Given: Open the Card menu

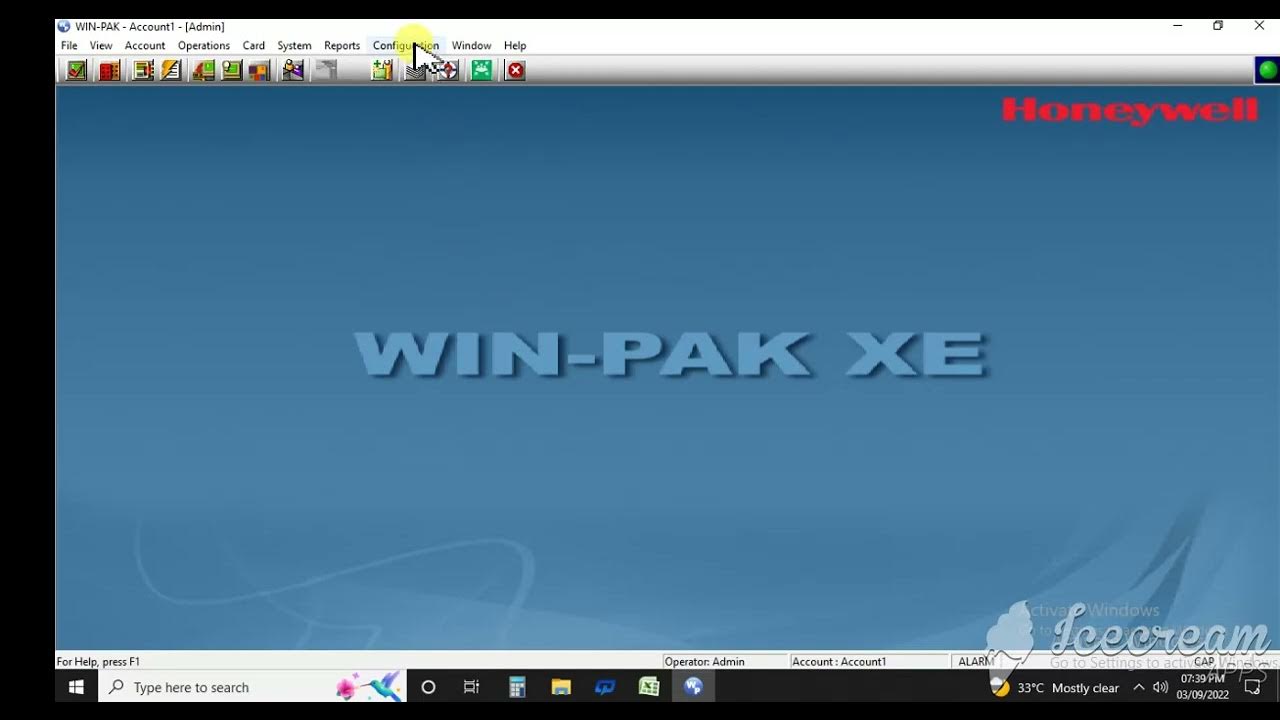Looking at the screenshot, I should tap(254, 45).
